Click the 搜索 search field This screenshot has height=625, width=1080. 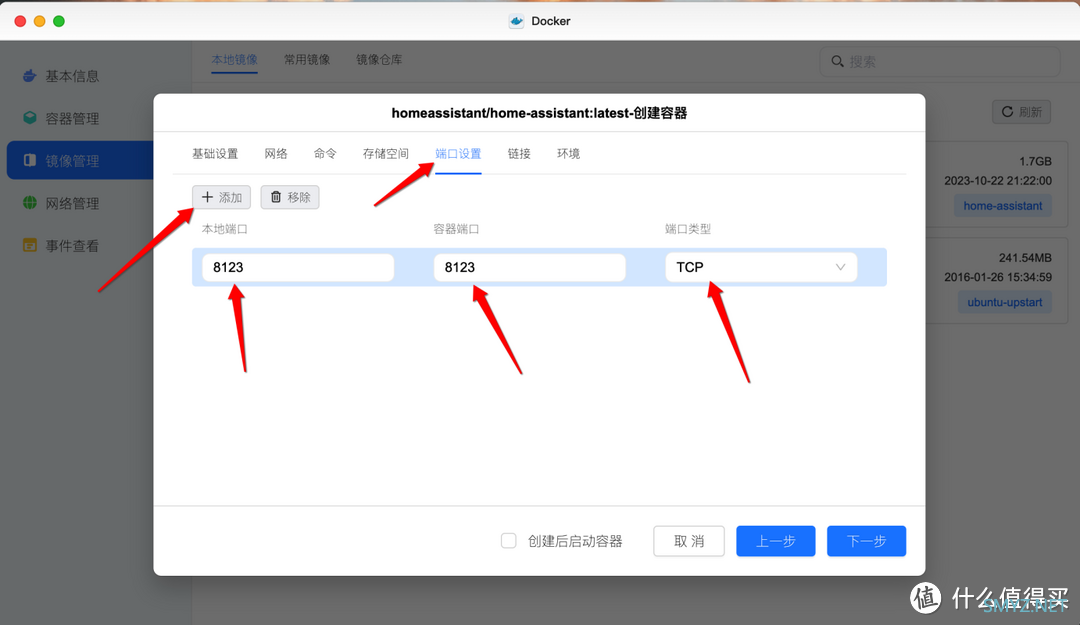pyautogui.click(x=939, y=61)
